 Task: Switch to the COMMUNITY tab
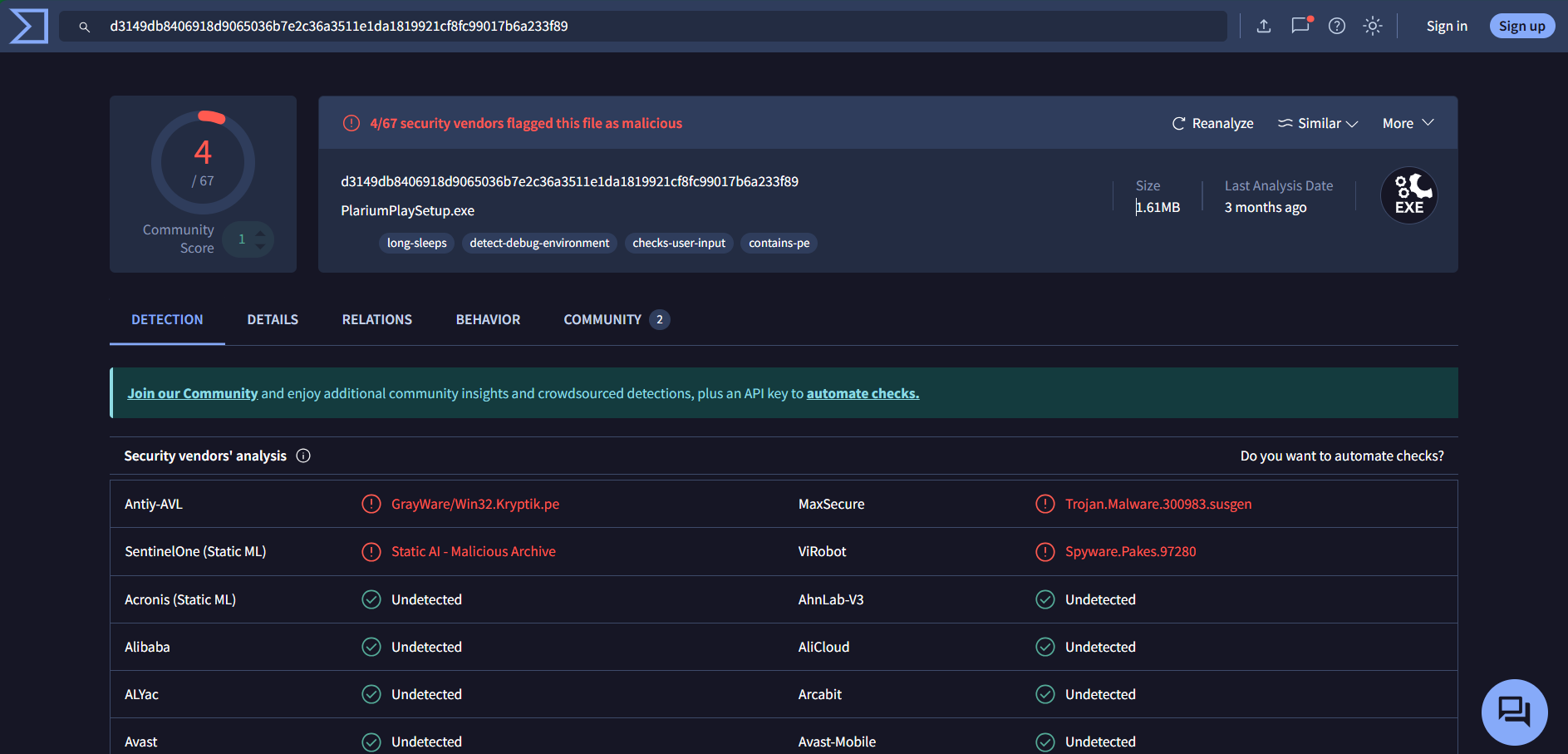617,319
